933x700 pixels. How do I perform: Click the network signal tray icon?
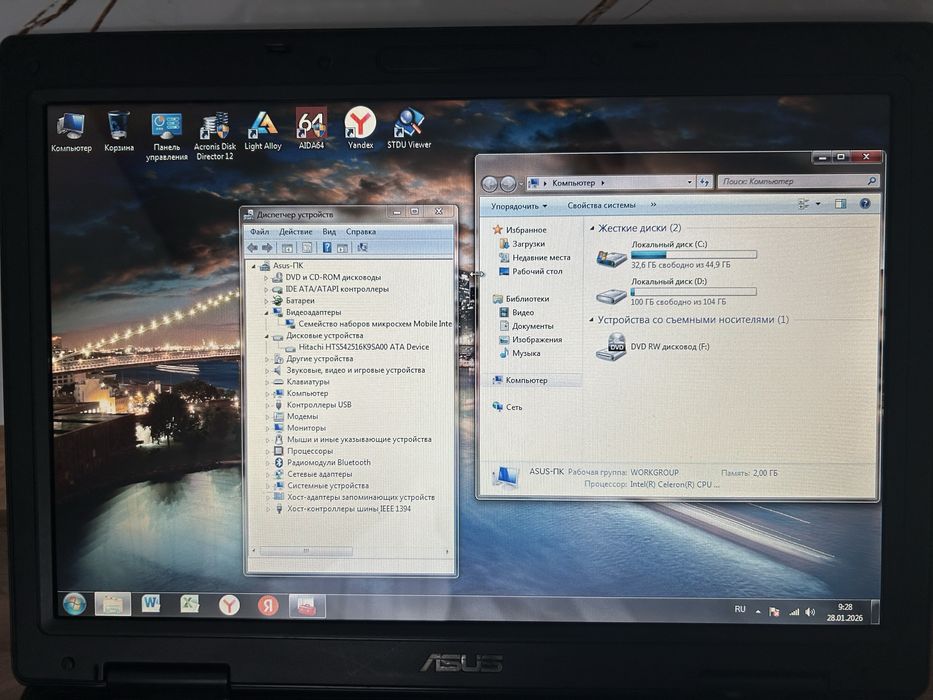[794, 612]
